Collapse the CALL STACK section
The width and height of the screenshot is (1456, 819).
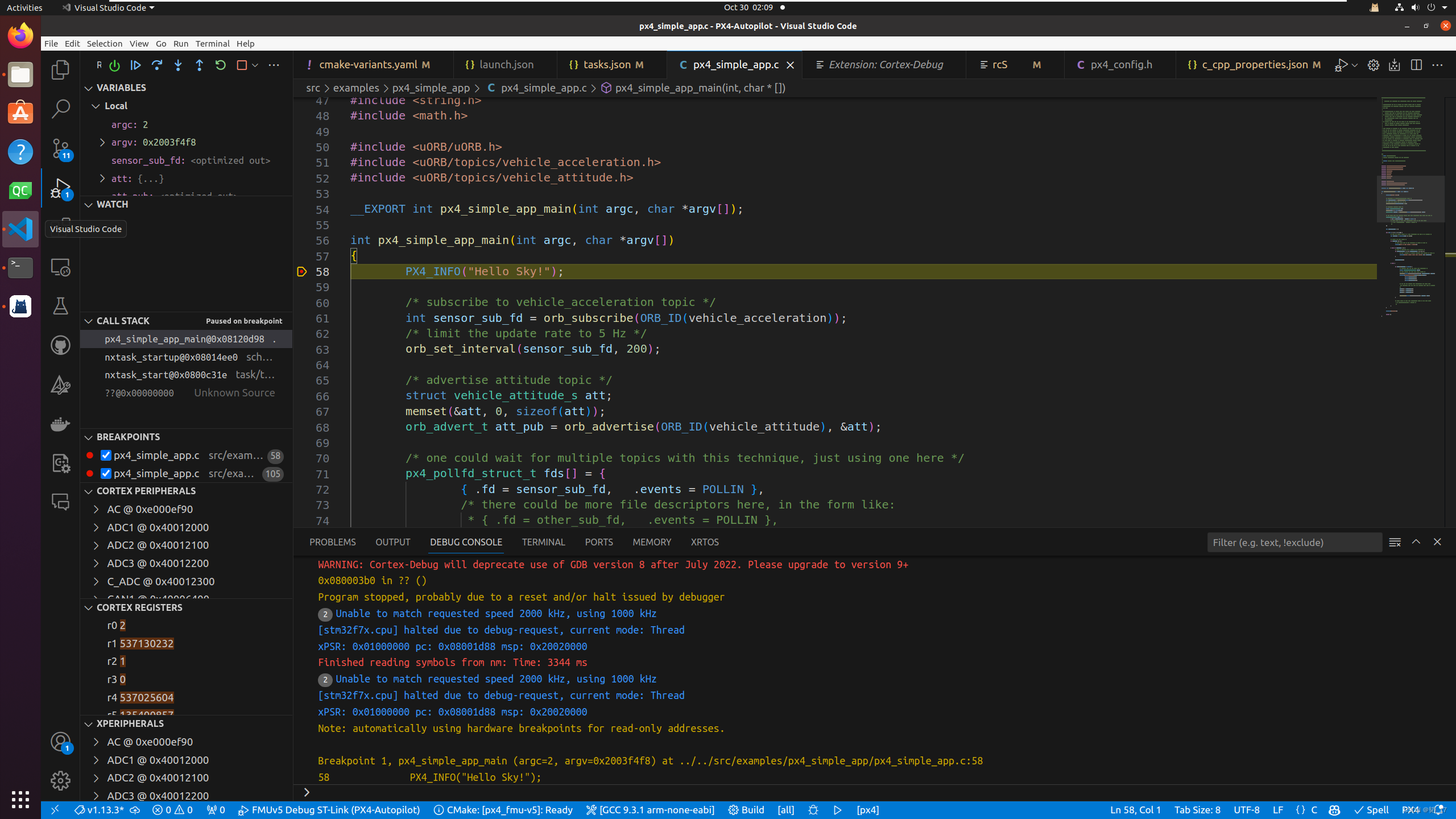click(x=89, y=321)
